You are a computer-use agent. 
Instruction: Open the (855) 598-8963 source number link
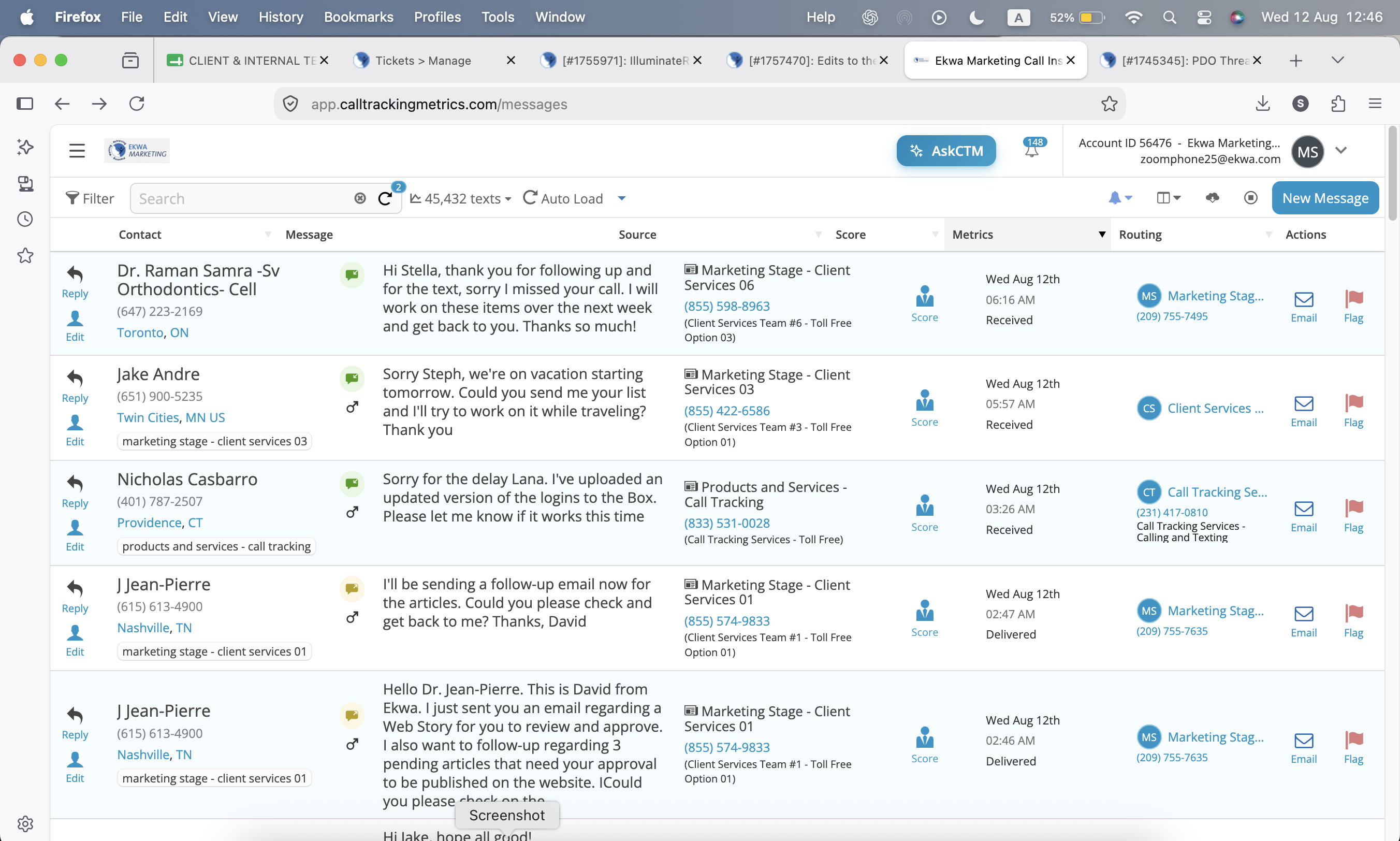[x=727, y=306]
